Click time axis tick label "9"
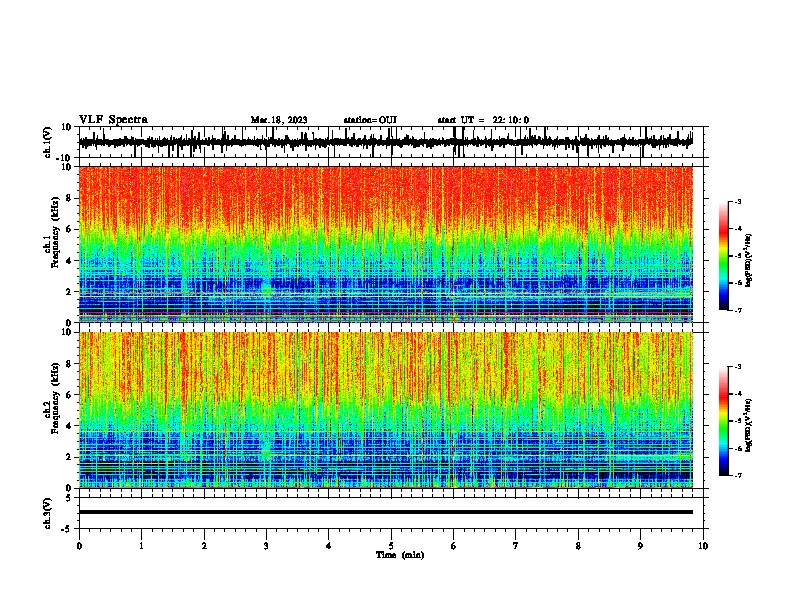 tap(640, 546)
